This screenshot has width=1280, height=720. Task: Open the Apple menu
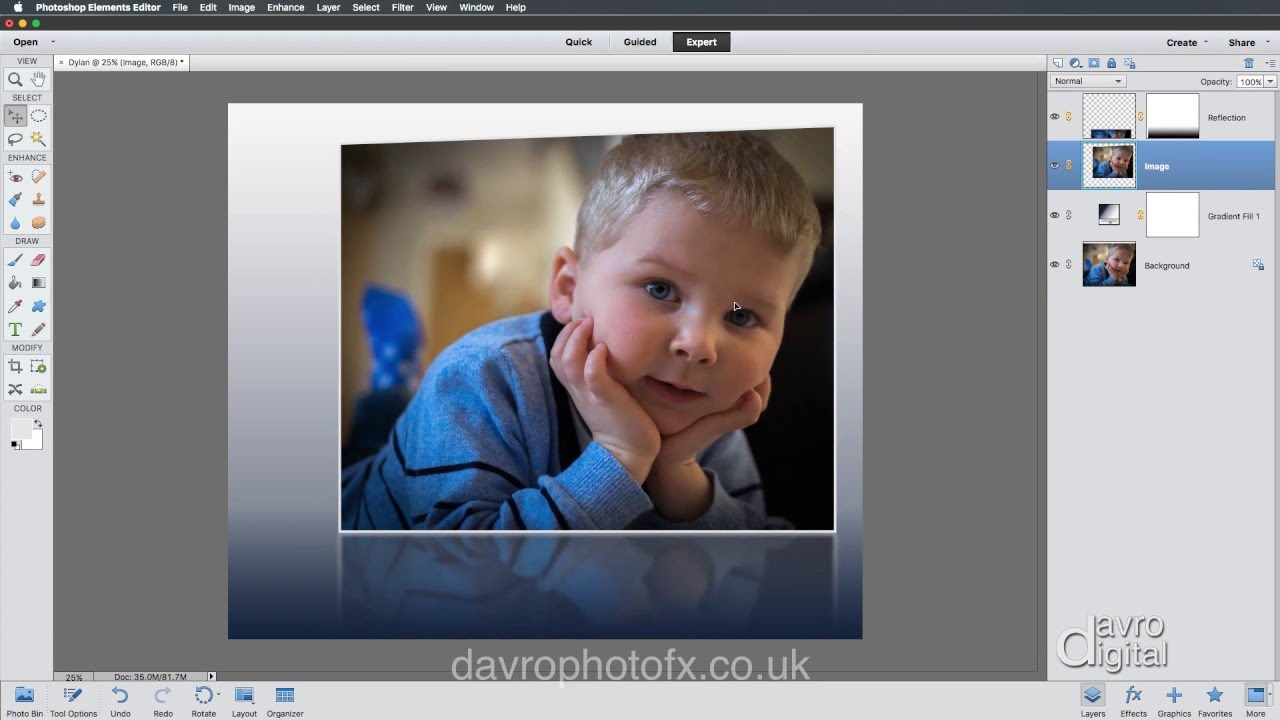click(x=18, y=7)
